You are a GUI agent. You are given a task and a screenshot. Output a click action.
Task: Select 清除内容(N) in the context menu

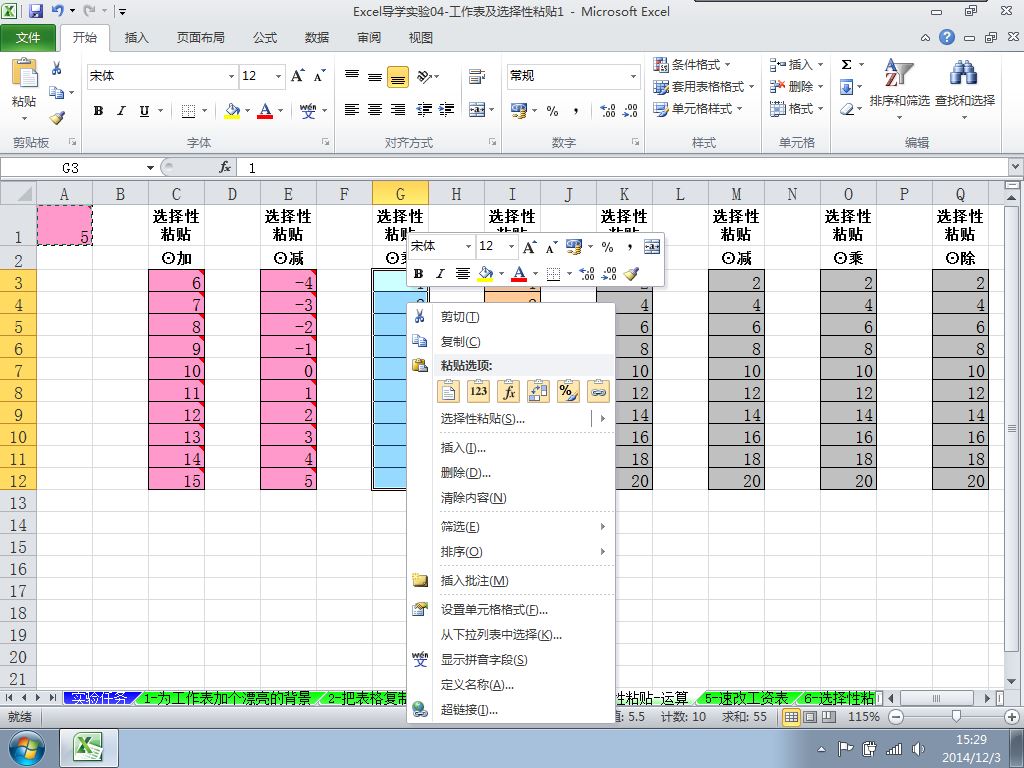[510, 498]
